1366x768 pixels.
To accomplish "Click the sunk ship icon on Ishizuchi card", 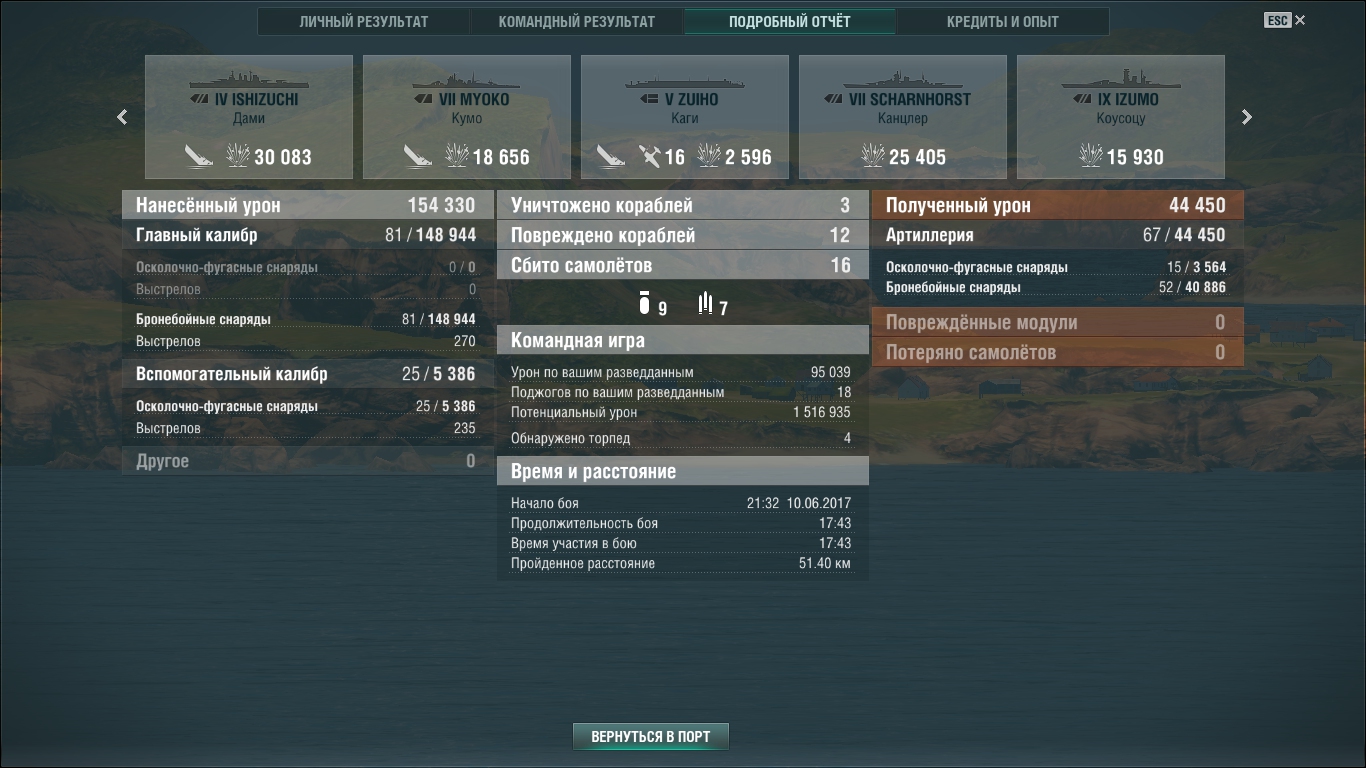I will point(199,156).
